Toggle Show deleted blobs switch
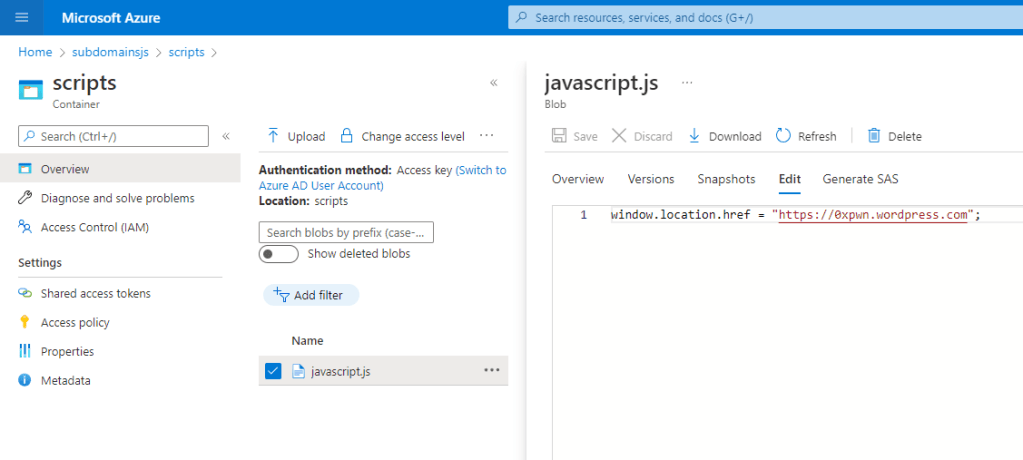The image size is (1023, 460). point(278,254)
